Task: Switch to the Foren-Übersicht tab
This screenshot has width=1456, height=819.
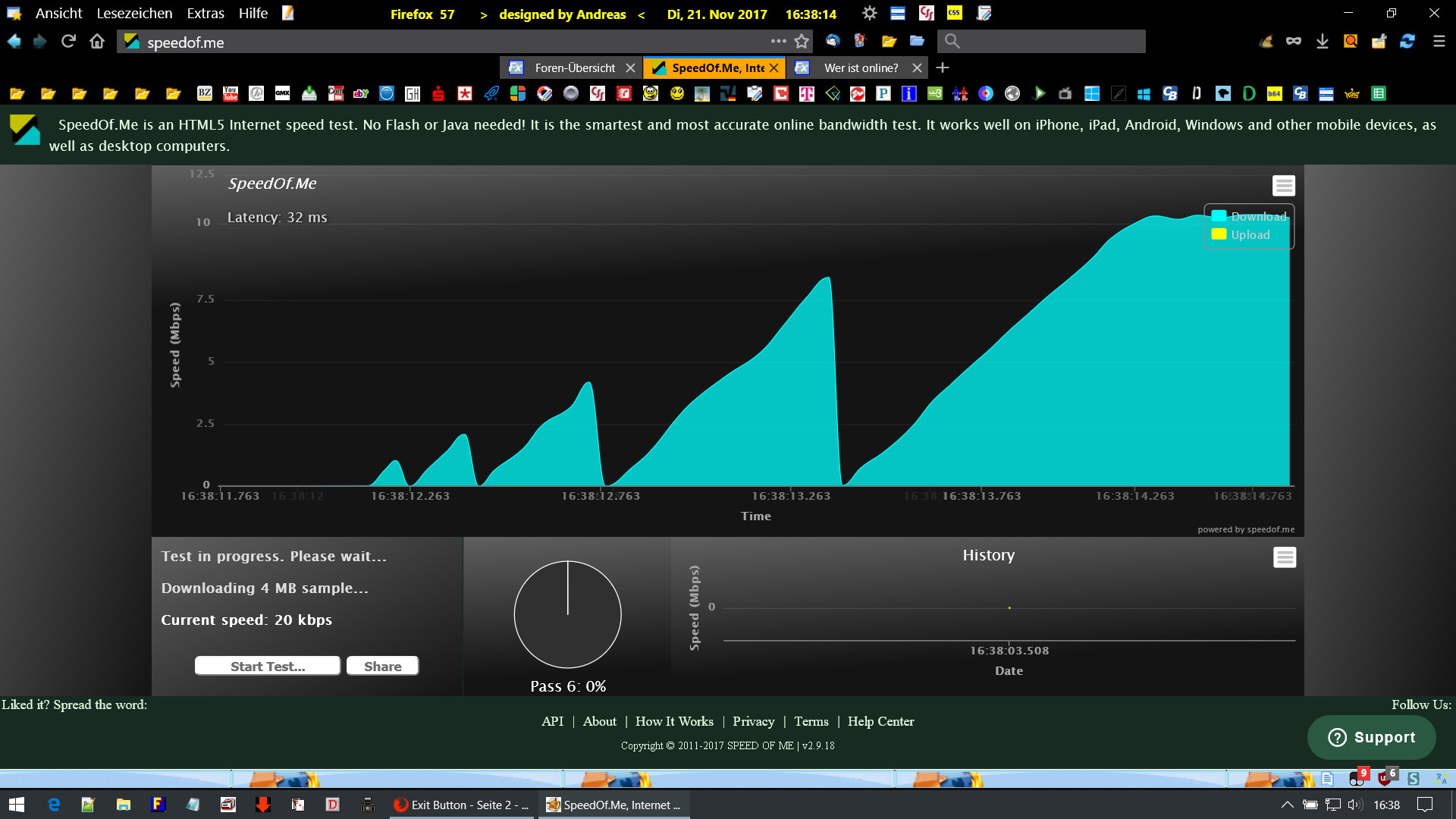Action: (574, 67)
